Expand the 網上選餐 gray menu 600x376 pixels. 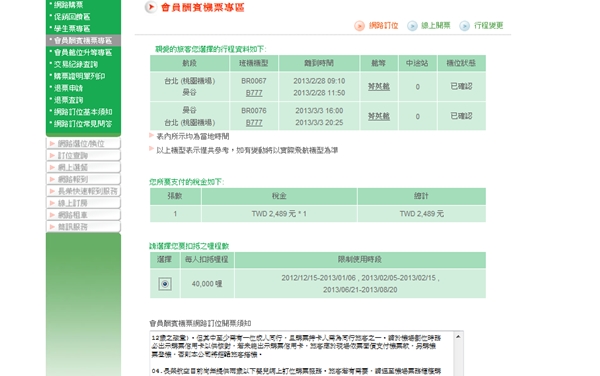[x=83, y=167]
